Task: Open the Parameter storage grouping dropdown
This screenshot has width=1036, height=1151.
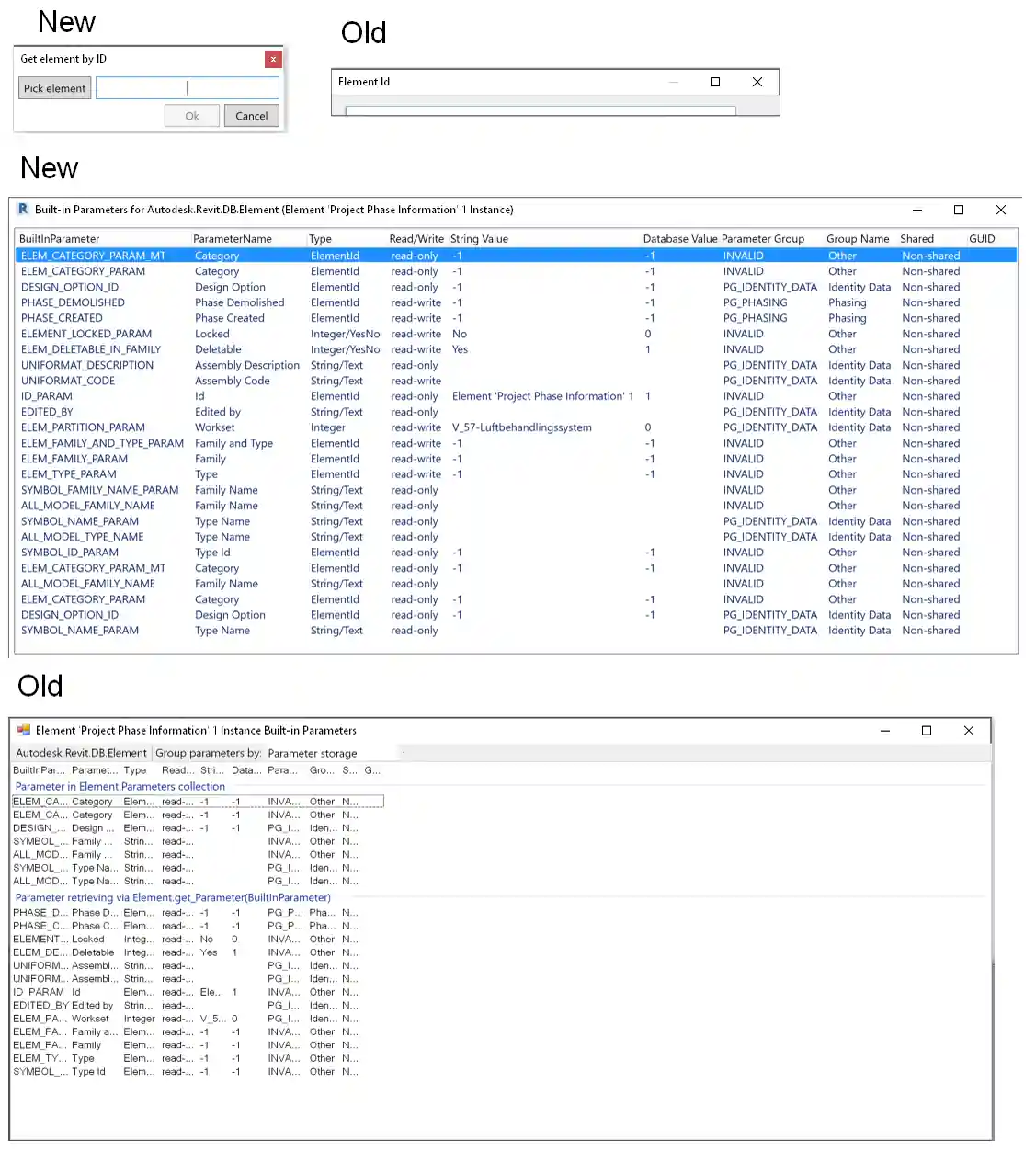Action: (313, 753)
